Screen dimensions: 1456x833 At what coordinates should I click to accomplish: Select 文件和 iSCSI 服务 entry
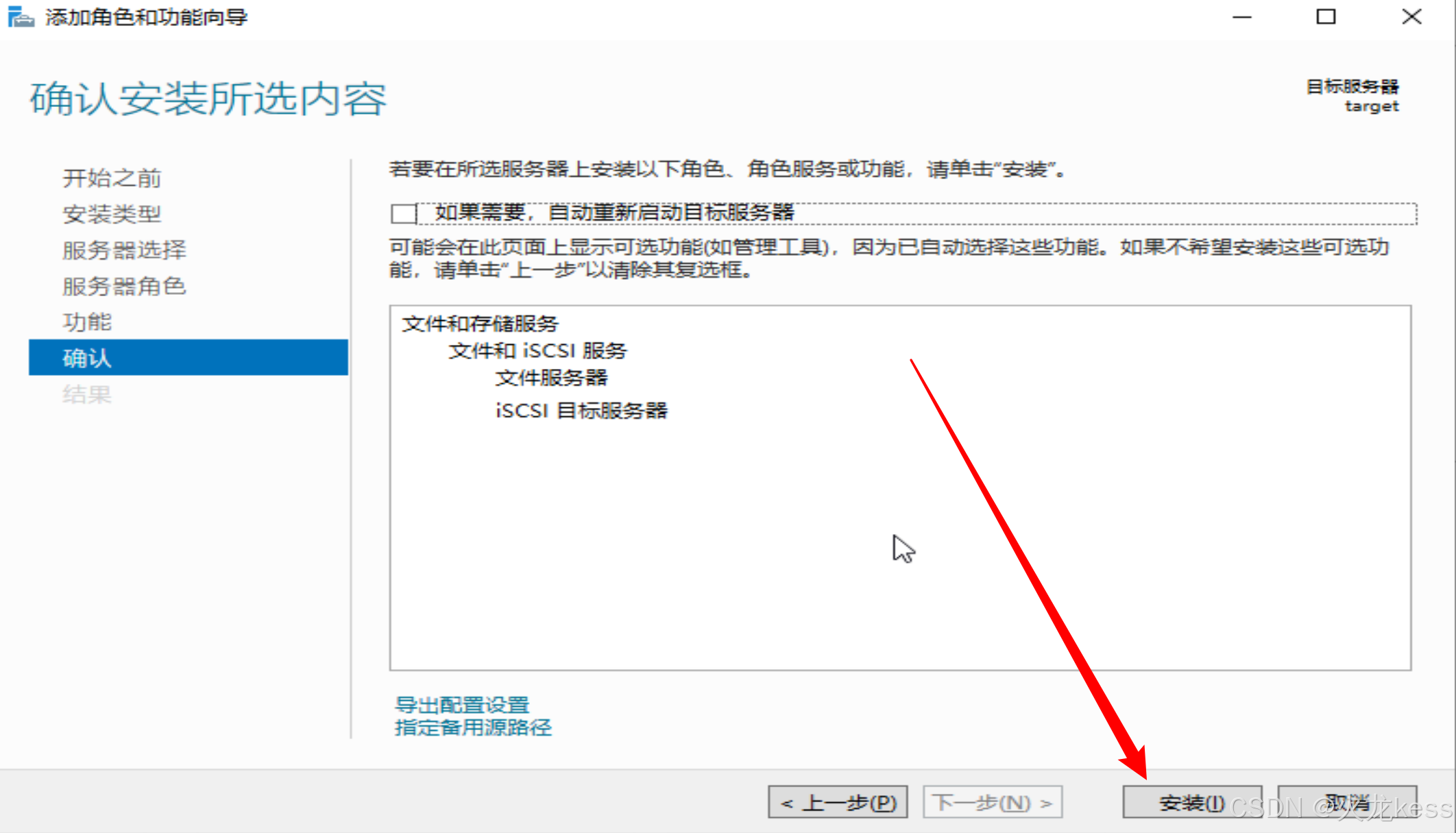pos(538,351)
